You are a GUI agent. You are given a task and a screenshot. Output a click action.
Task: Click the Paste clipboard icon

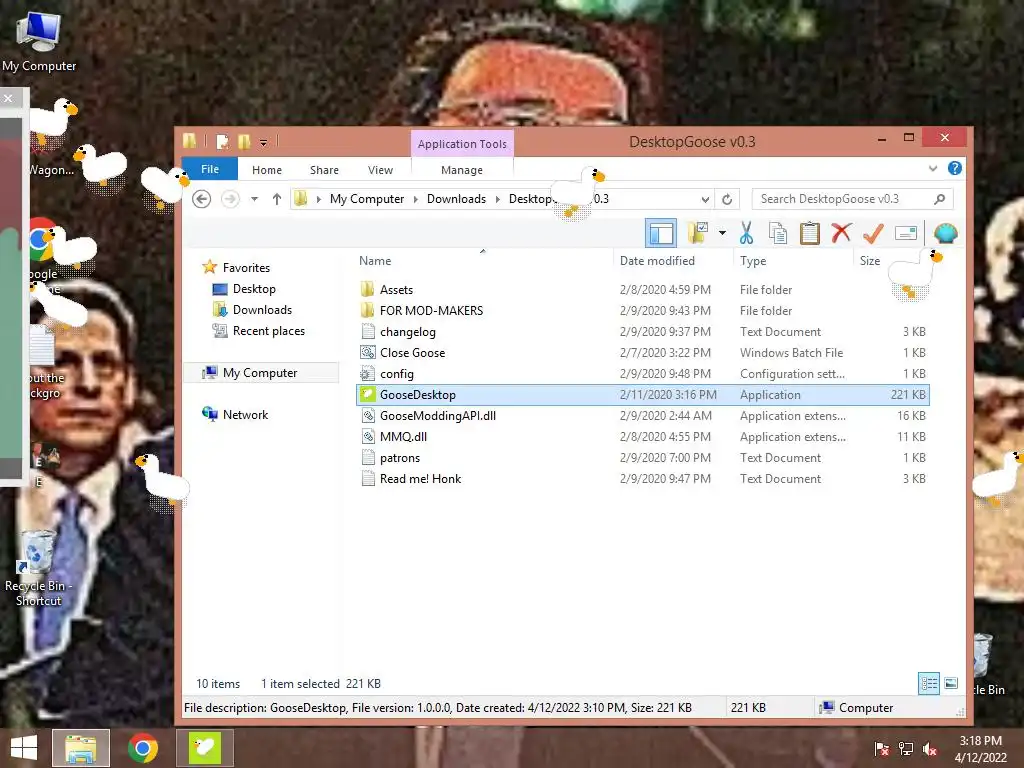(809, 232)
